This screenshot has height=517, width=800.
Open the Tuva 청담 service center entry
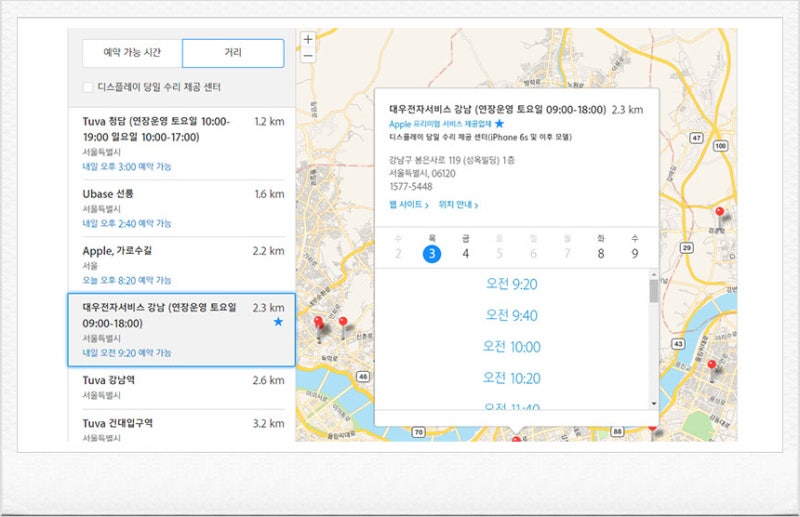pos(182,143)
